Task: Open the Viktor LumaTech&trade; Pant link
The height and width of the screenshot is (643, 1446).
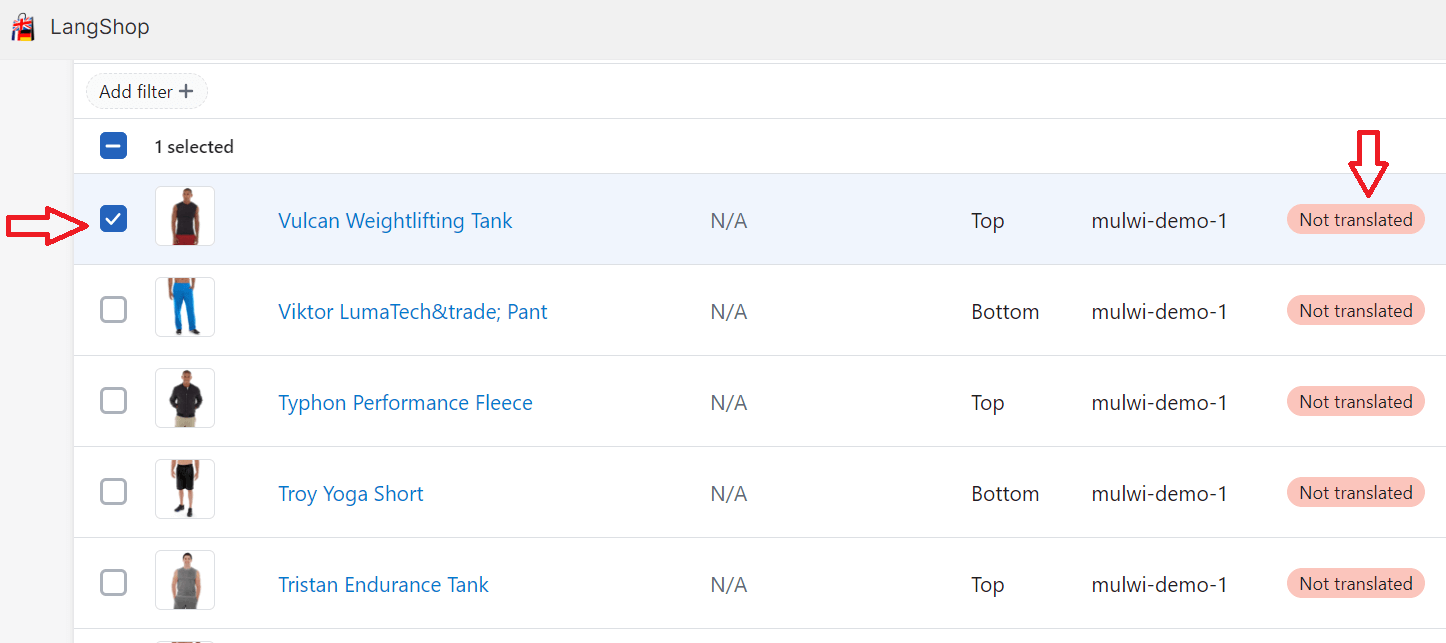Action: (x=413, y=312)
